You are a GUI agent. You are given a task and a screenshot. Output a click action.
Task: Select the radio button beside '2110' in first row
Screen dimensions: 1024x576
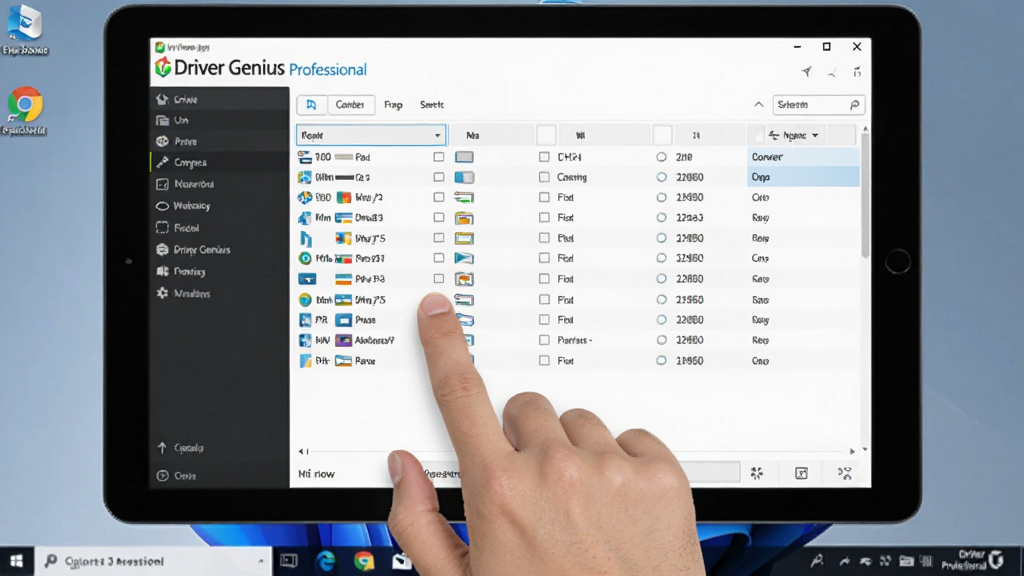662,157
